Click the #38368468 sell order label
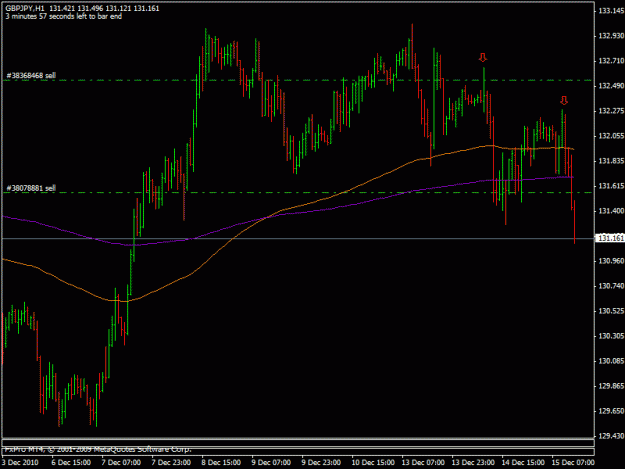625x469 pixels. [x=31, y=75]
